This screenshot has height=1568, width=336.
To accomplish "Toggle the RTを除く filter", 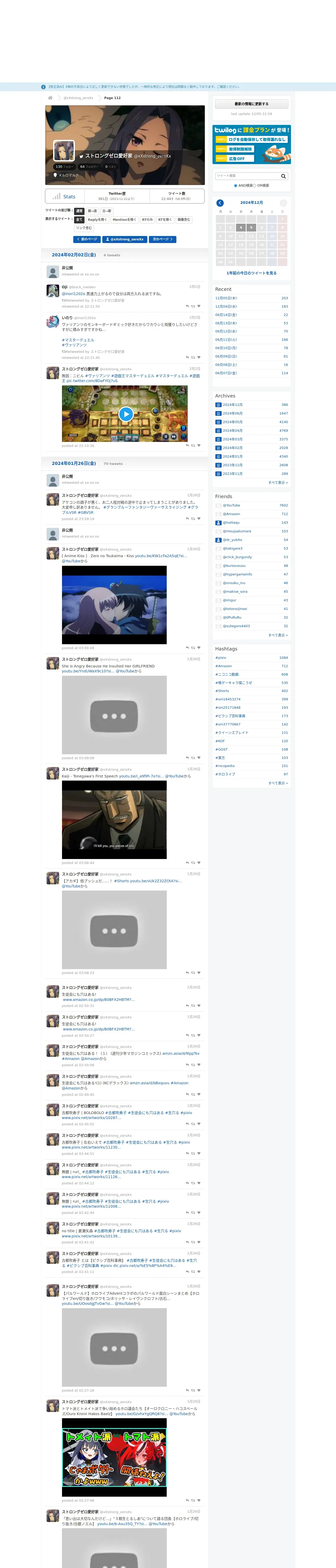I will point(165,220).
